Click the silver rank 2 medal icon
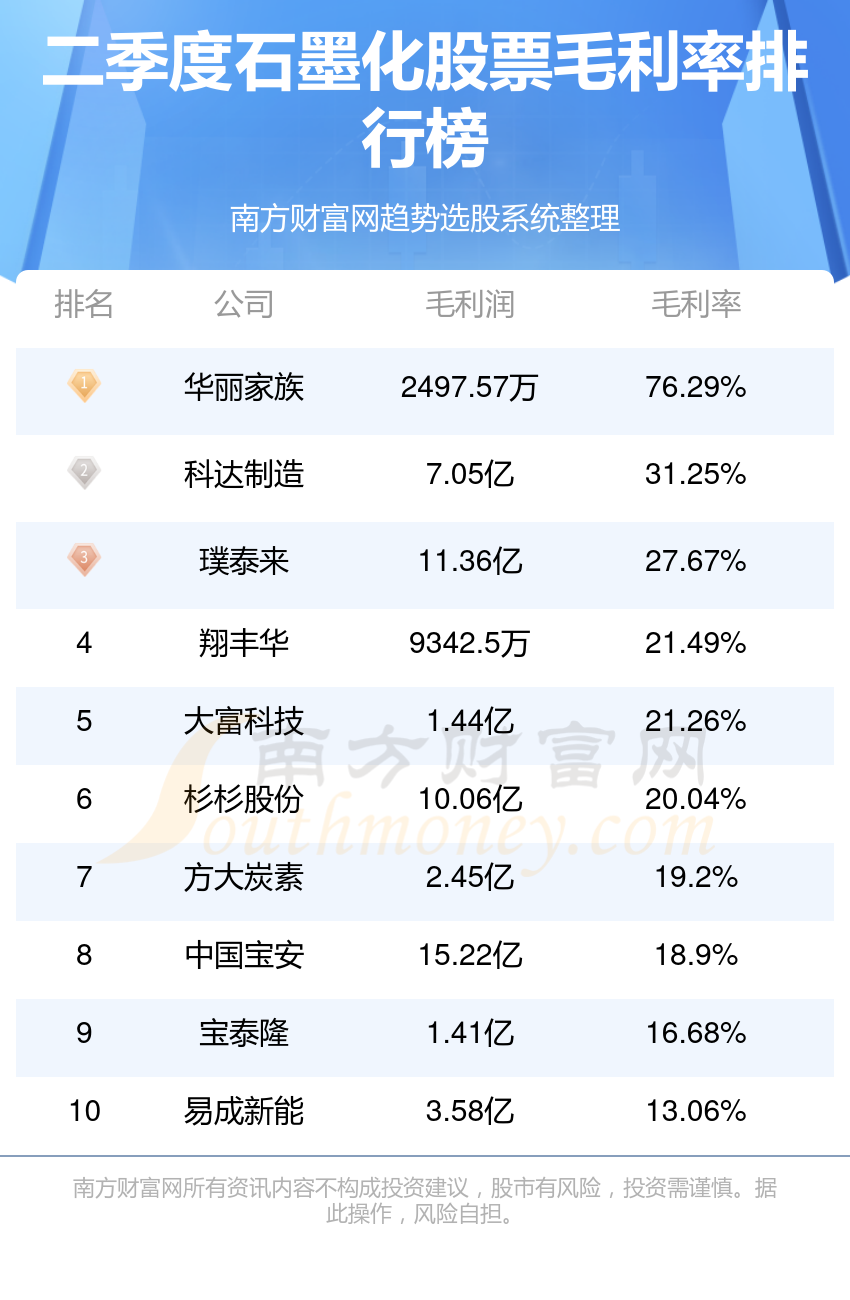 pos(84,472)
